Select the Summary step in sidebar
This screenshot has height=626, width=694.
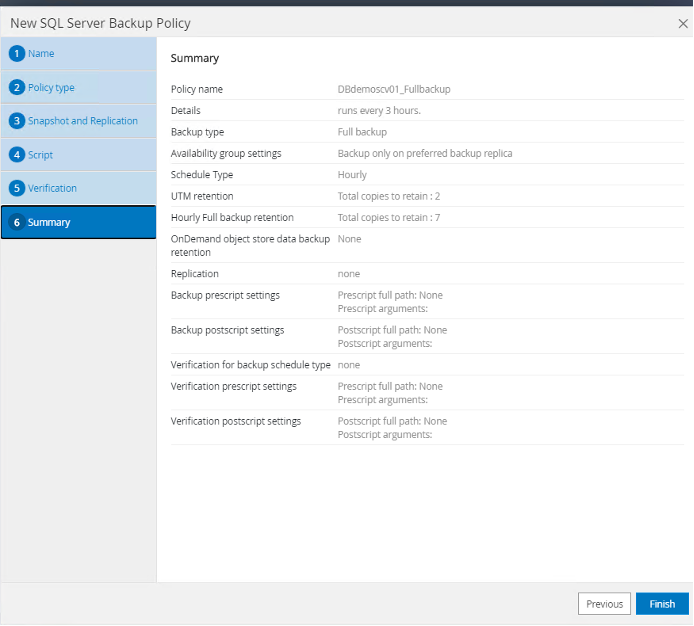click(x=49, y=222)
